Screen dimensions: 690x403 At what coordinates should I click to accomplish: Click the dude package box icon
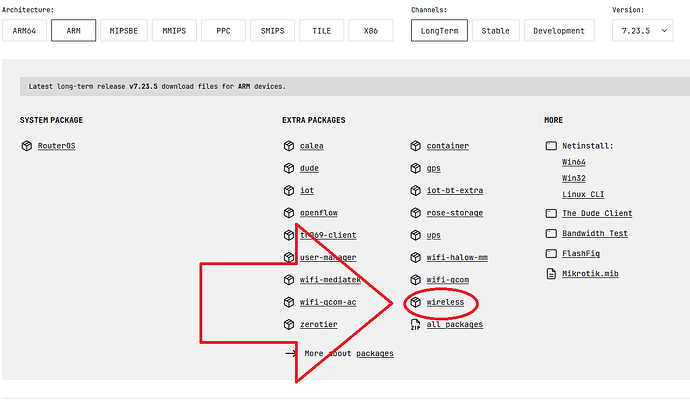point(289,169)
